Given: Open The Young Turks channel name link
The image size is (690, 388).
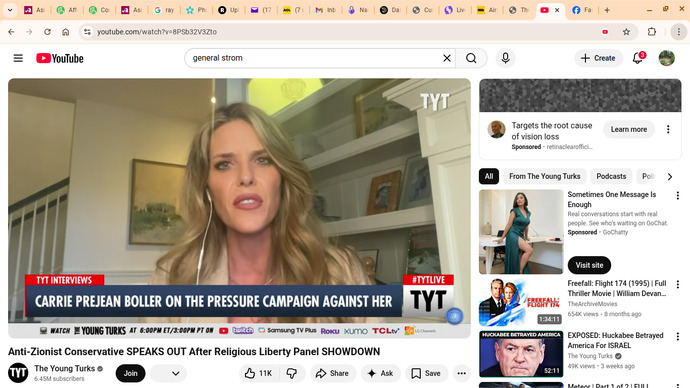Looking at the screenshot, I should pyautogui.click(x=65, y=368).
